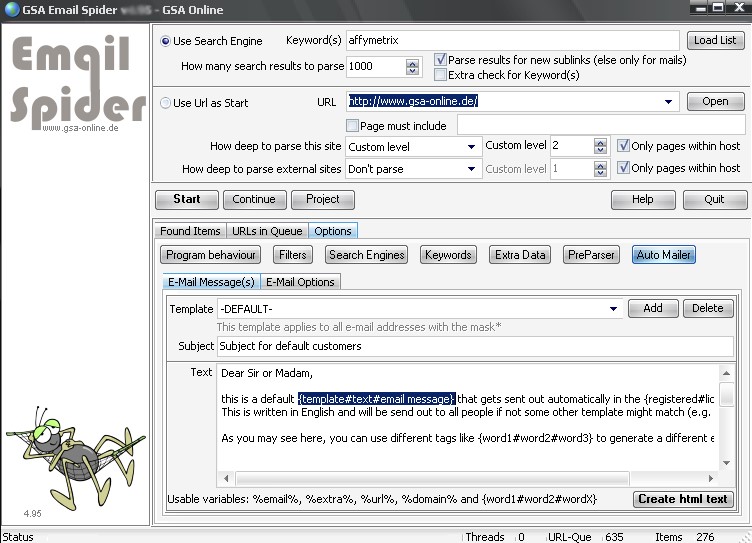
Task: Delete the current email template
Action: (x=707, y=308)
